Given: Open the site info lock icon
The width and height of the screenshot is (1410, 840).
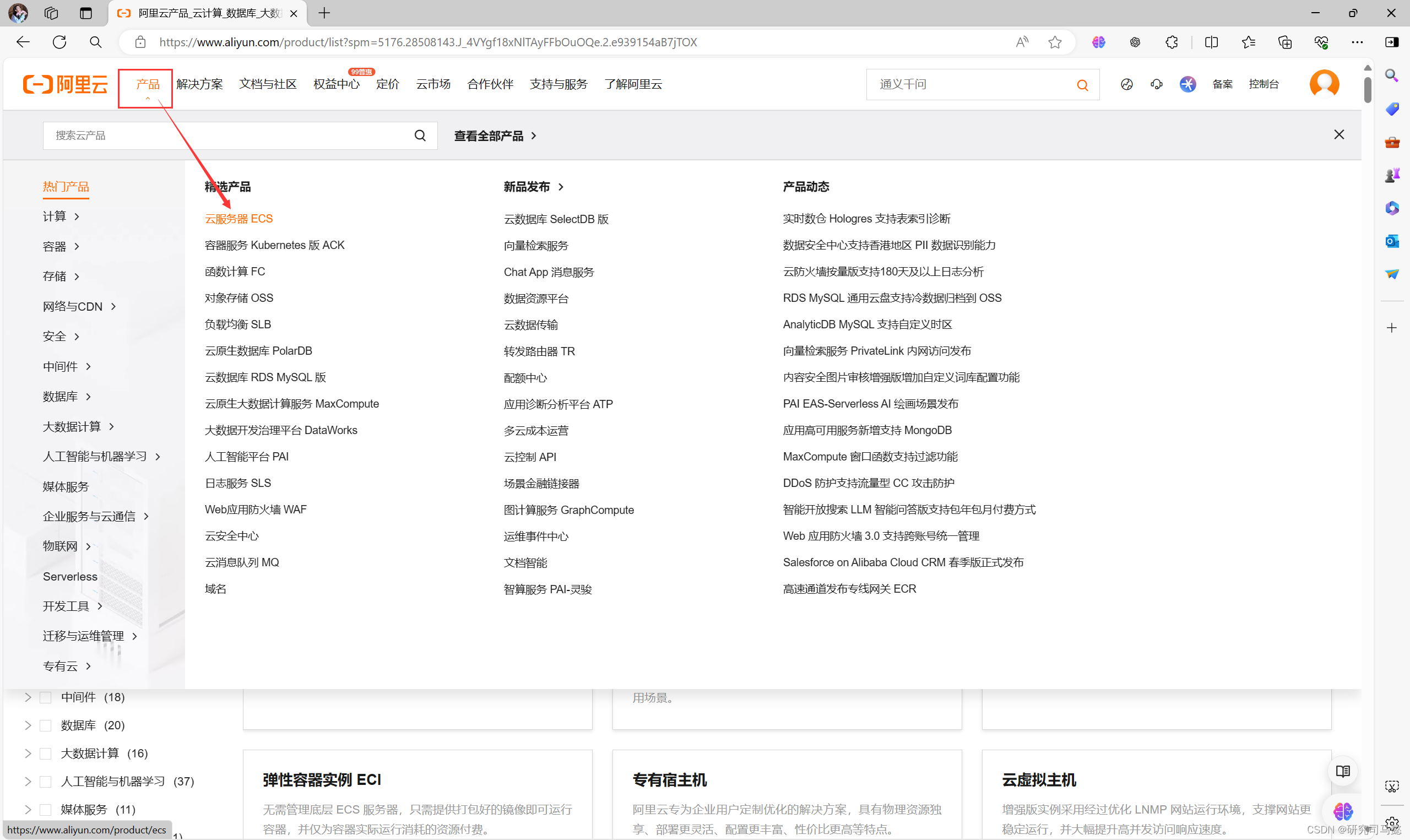Looking at the screenshot, I should click(x=140, y=42).
